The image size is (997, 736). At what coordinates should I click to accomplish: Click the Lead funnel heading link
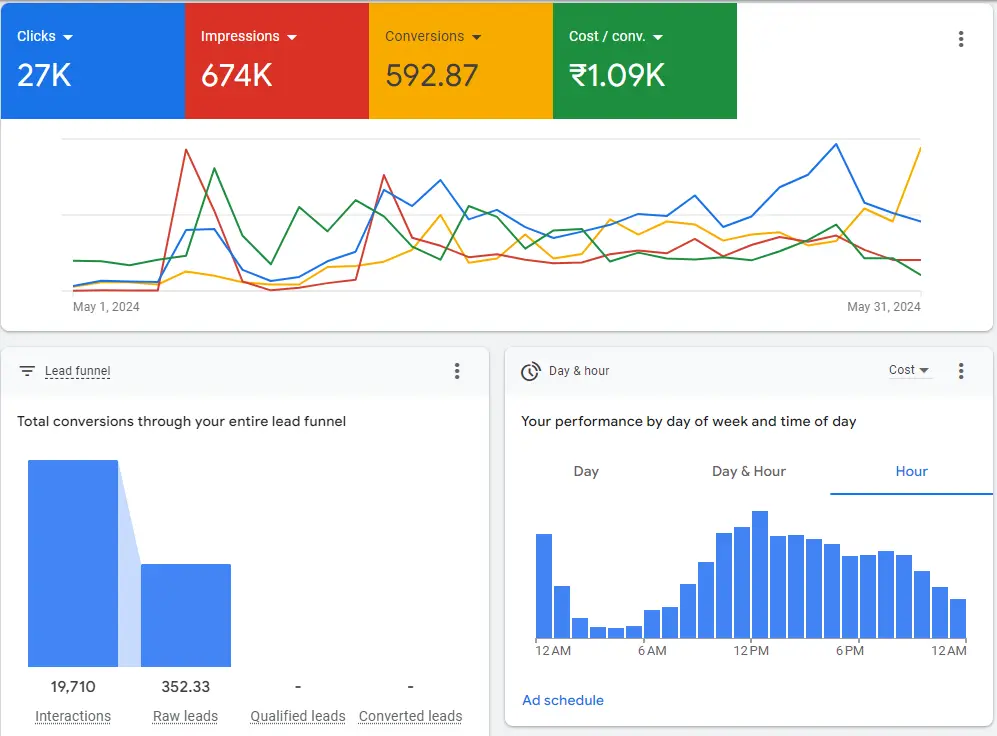pyautogui.click(x=77, y=370)
